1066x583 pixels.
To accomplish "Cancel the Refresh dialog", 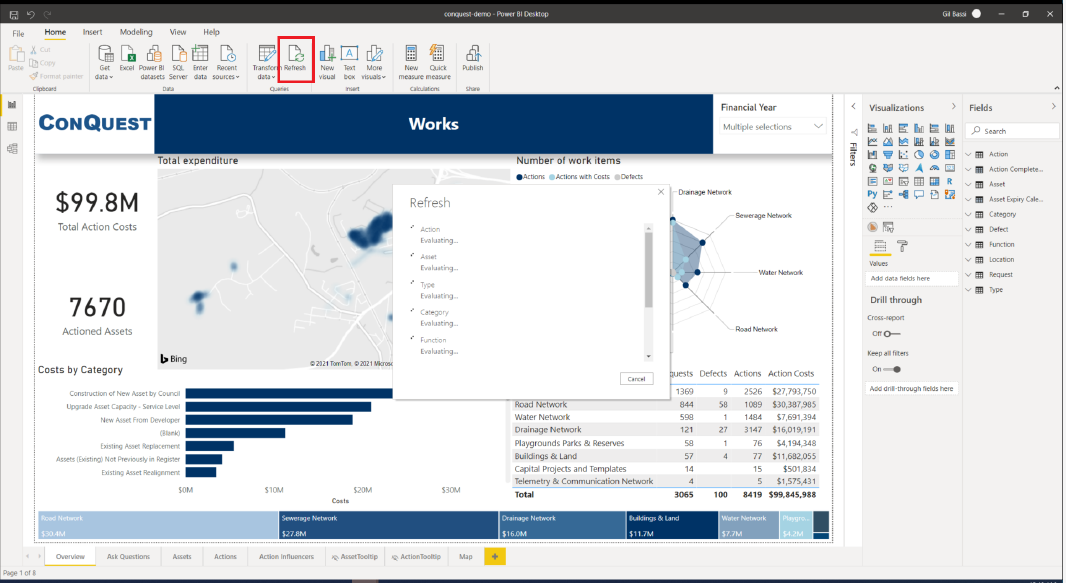I will (636, 378).
